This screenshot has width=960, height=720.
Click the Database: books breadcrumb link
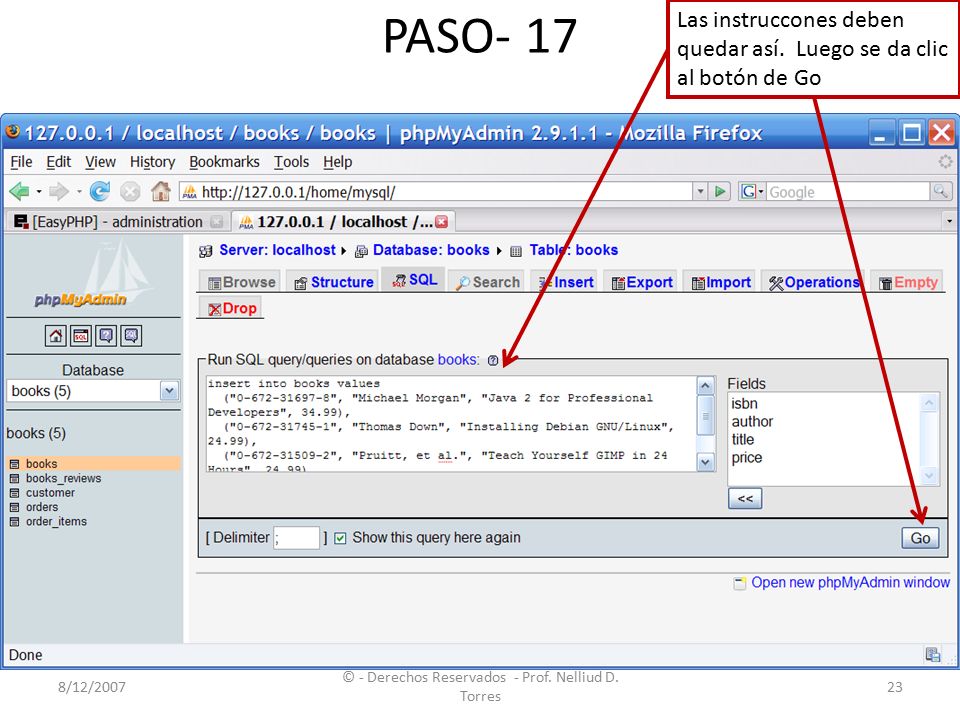tap(431, 250)
